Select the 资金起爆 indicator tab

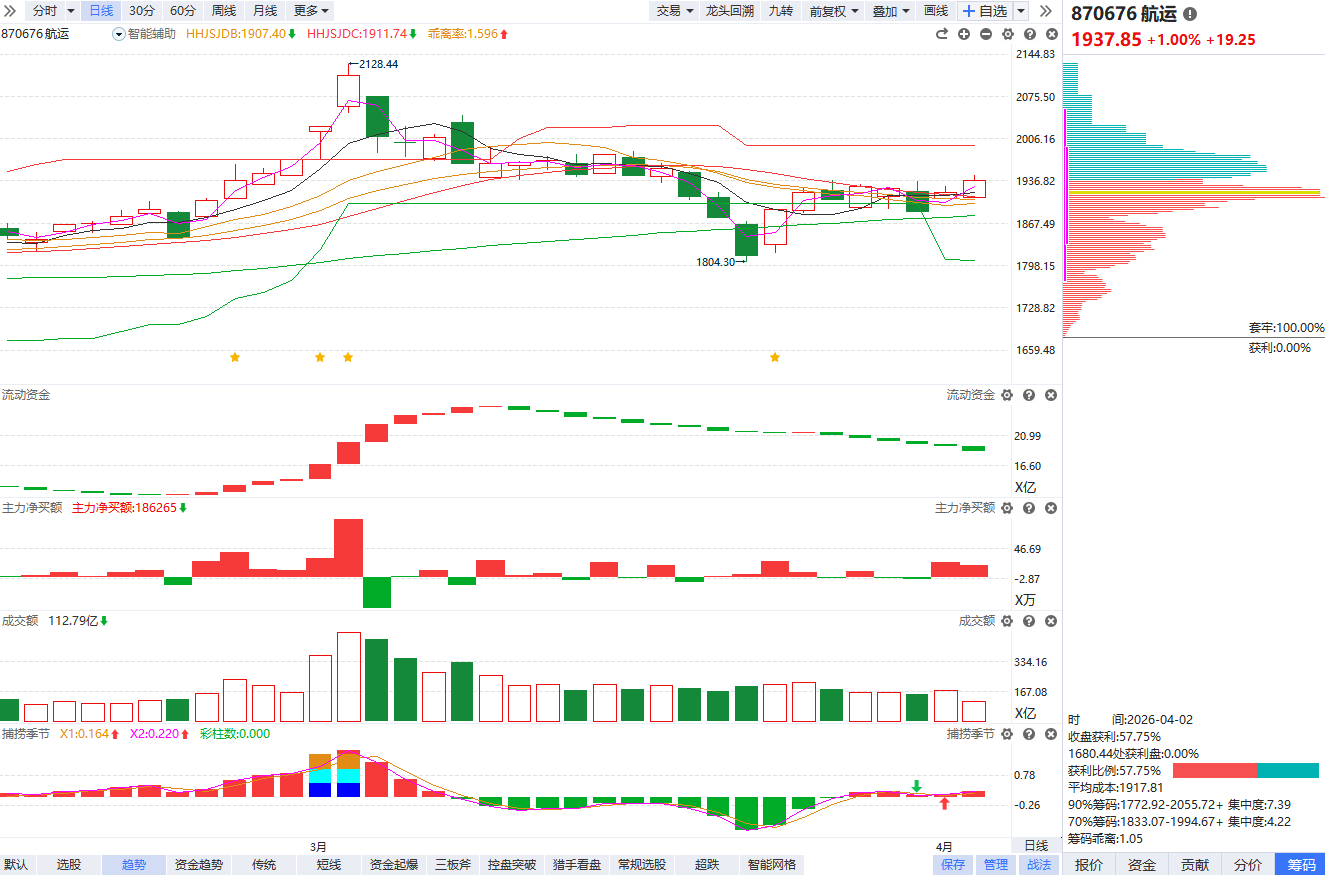pyautogui.click(x=394, y=865)
